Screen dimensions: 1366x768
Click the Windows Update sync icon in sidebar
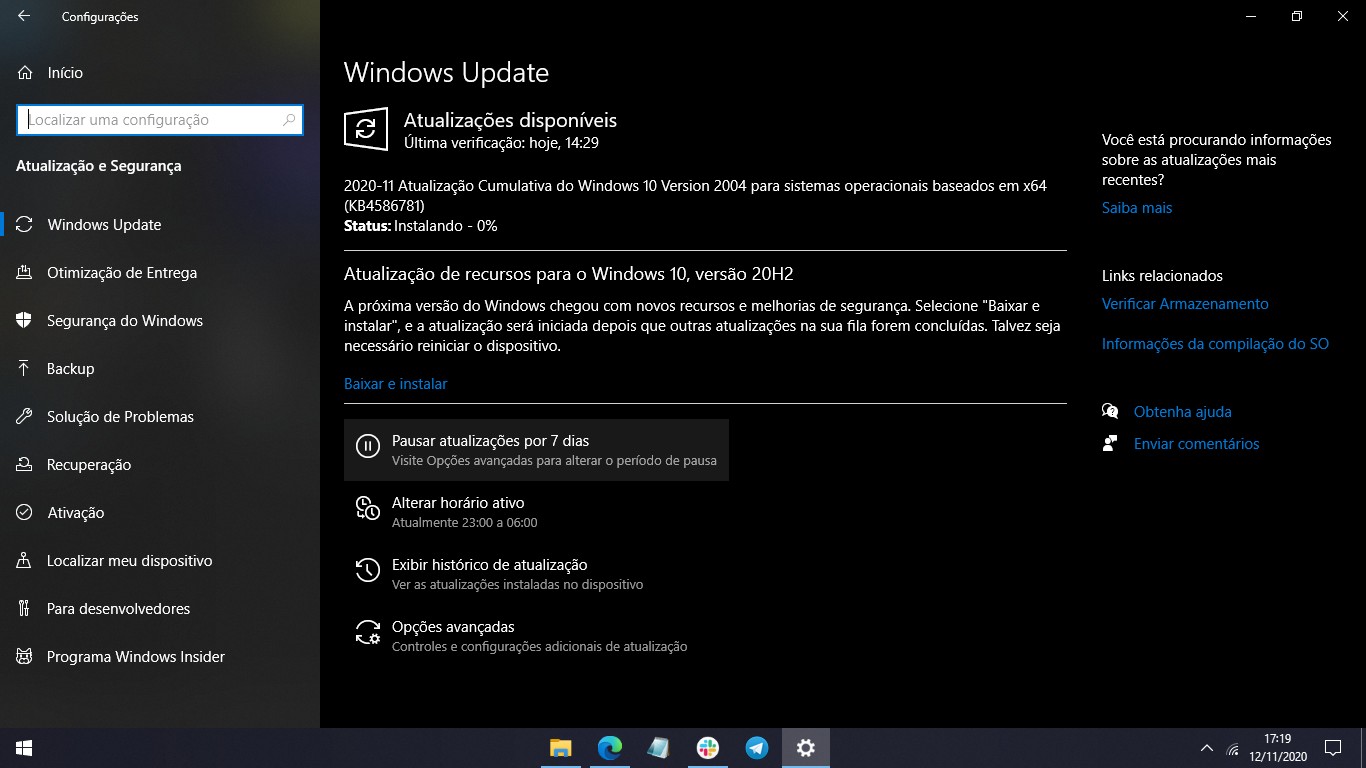coord(25,225)
